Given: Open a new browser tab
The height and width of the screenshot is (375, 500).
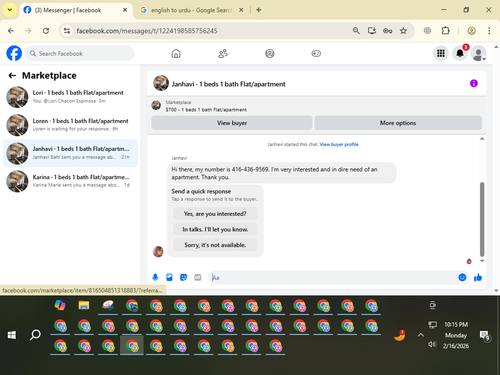Looking at the screenshot, I should pyautogui.click(x=259, y=10).
